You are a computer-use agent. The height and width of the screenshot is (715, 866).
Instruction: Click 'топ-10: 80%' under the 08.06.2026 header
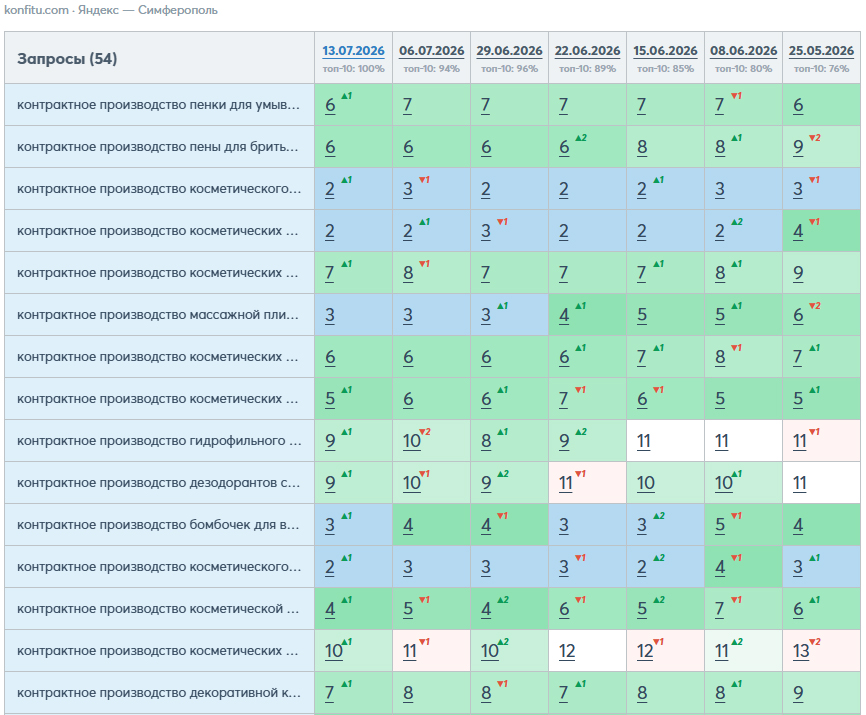(743, 68)
